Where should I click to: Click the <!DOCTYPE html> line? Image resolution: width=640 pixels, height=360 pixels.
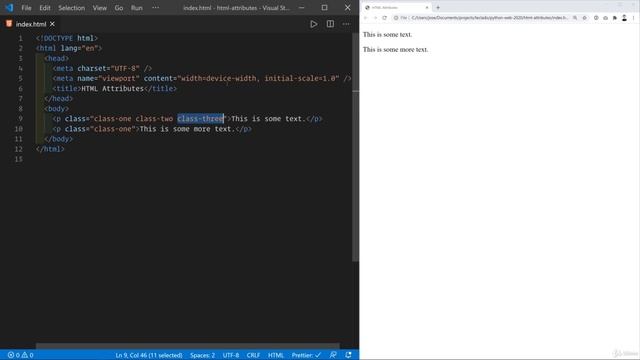(67, 38)
